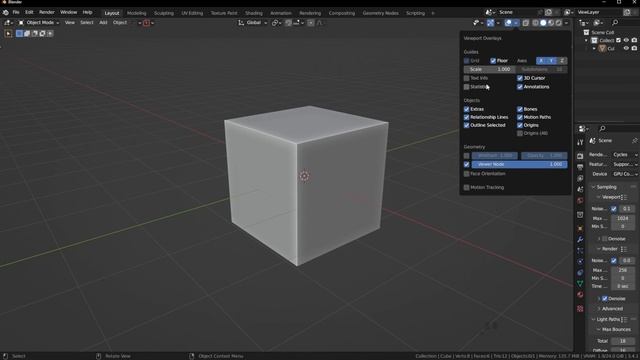The image size is (640, 360).
Task: Toggle the Y axis overlay button
Action: [551, 61]
